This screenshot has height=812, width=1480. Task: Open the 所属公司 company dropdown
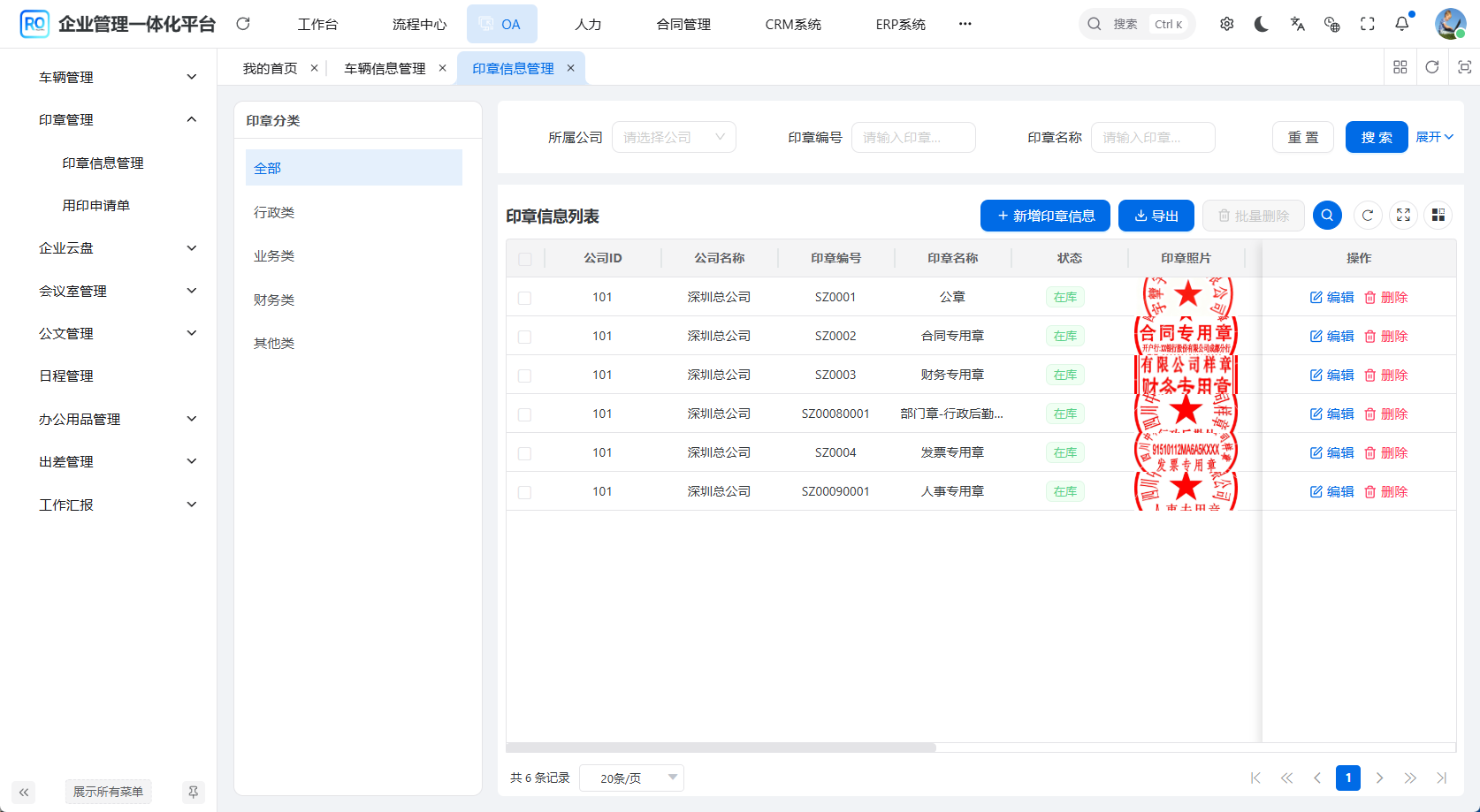(x=674, y=138)
